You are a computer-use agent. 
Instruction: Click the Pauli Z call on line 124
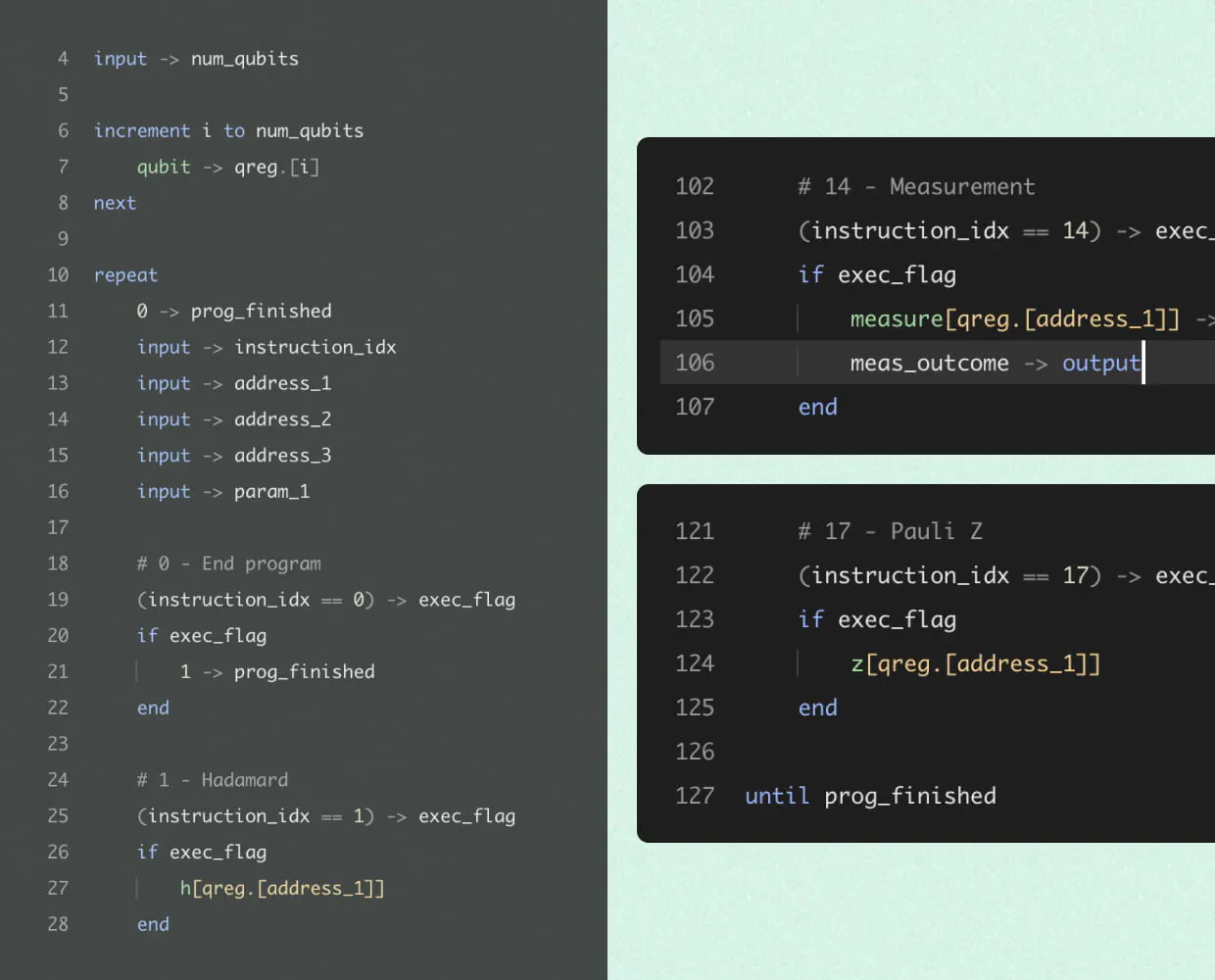point(974,663)
